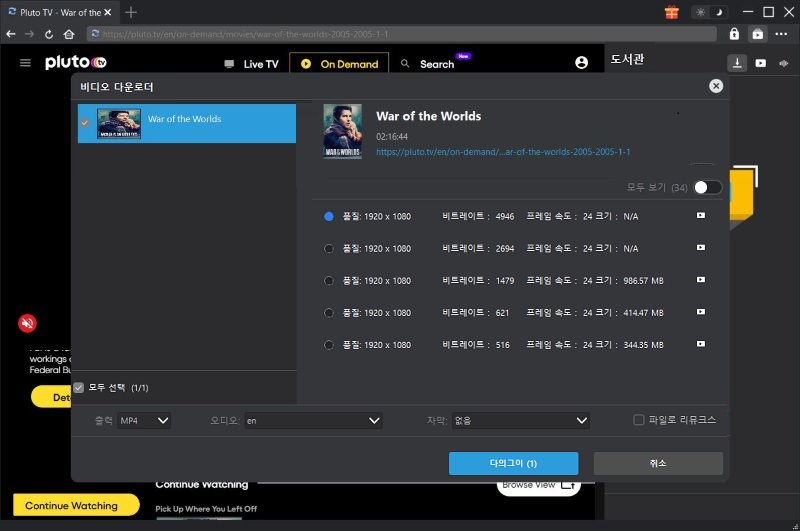Image resolution: width=800 pixels, height=531 pixels.
Task: Select War of the Worlds list thumbnail
Action: (119, 123)
